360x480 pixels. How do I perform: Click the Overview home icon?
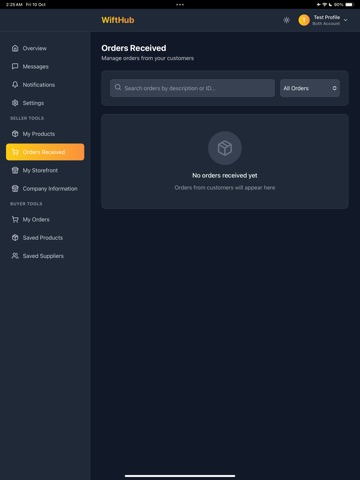[15, 48]
